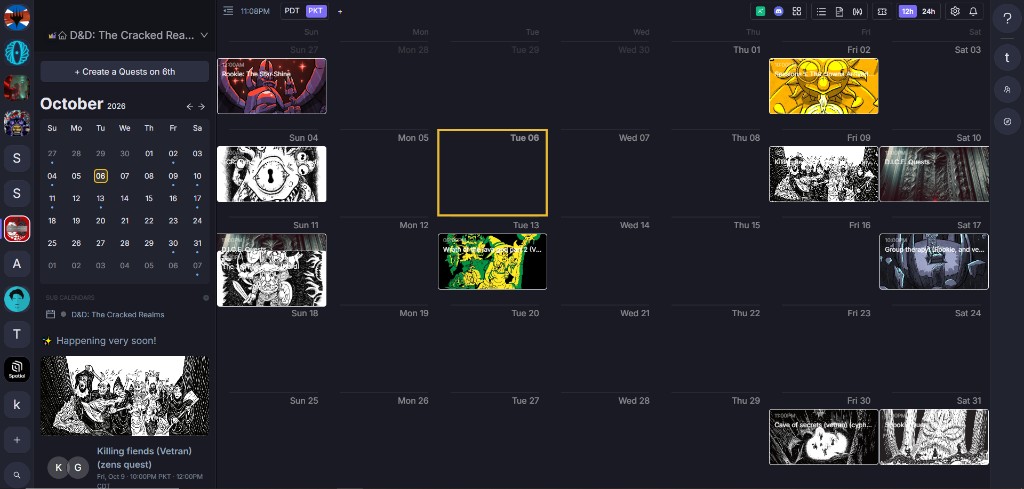Screen dimensions: 1024x489
Task: Open the Discord icon in toolbar
Action: (778, 11)
